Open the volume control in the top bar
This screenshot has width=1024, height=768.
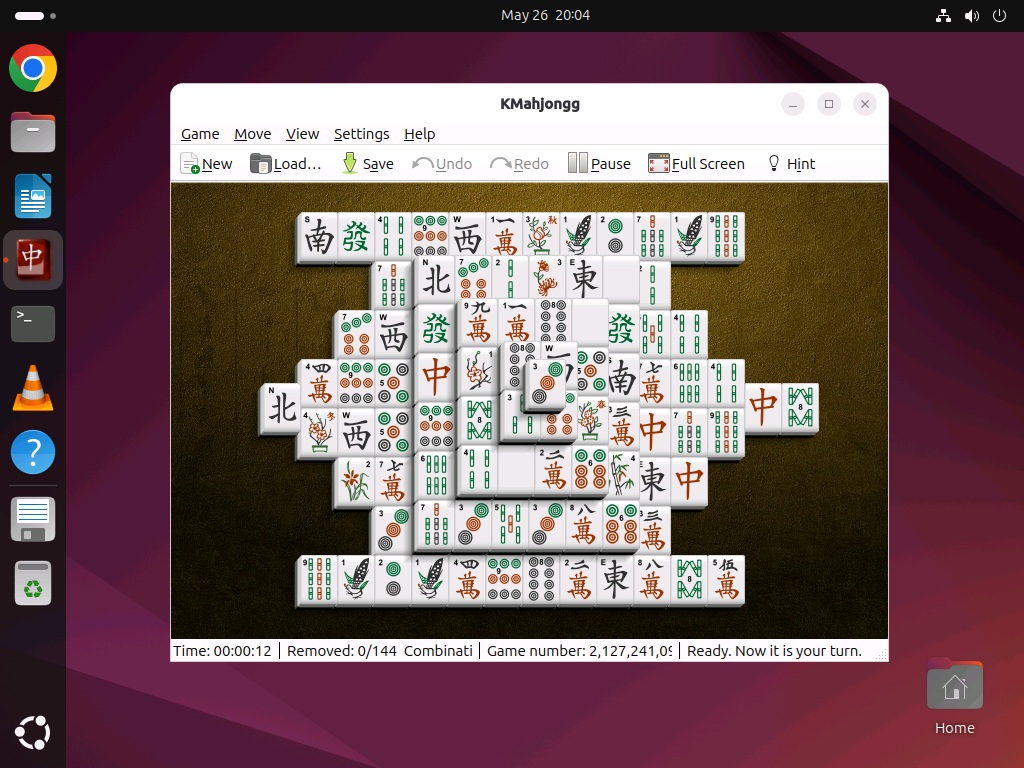pyautogui.click(x=972, y=16)
